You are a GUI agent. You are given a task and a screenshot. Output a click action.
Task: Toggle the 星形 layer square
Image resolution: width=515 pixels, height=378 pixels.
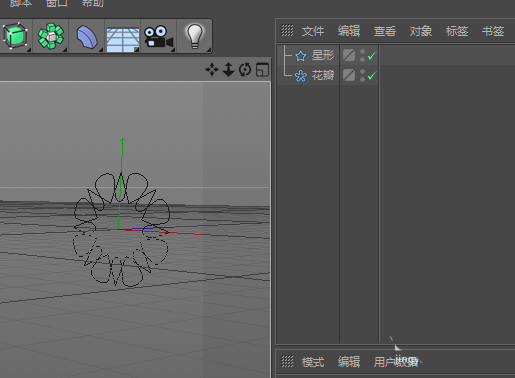click(x=349, y=55)
